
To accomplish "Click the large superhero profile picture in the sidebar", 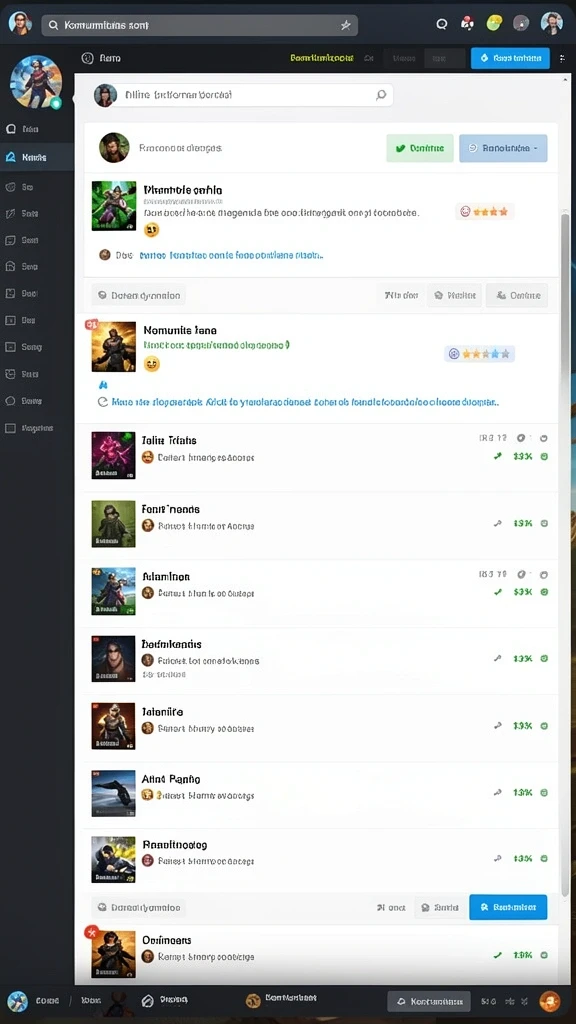I will click(36, 81).
